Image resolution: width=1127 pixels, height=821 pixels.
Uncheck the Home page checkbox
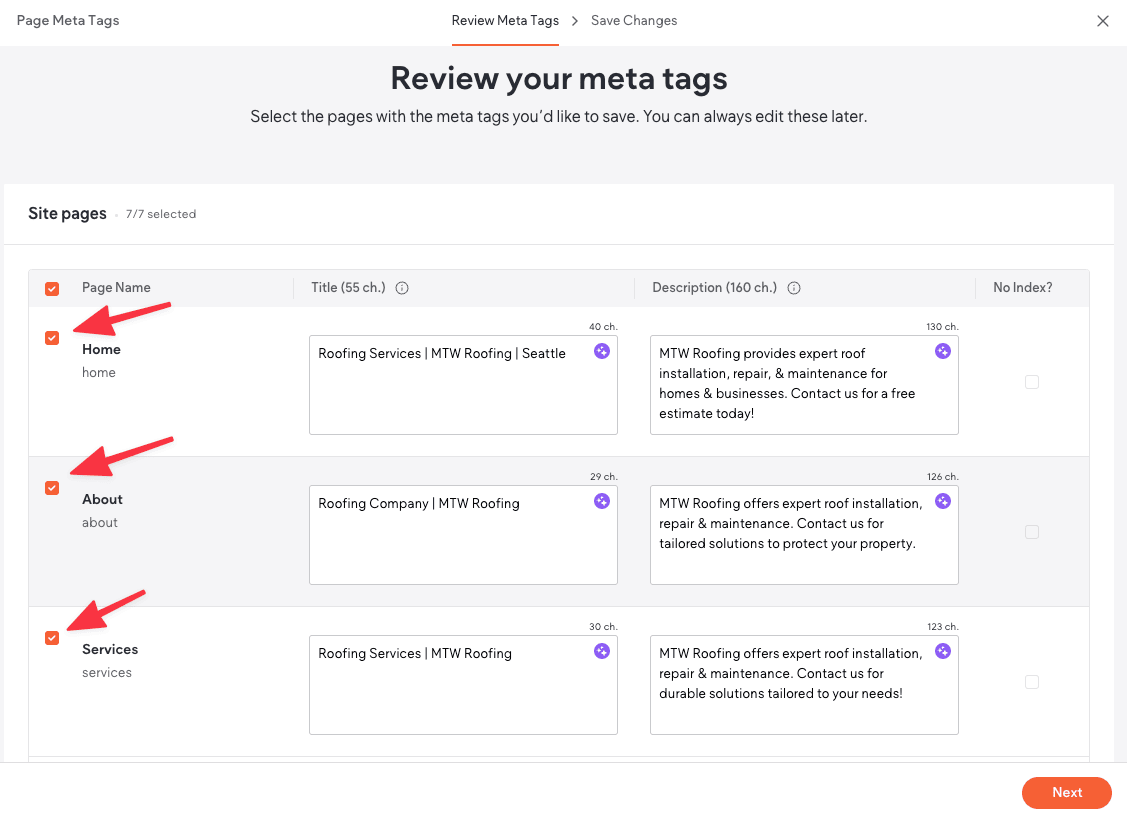pyautogui.click(x=52, y=338)
